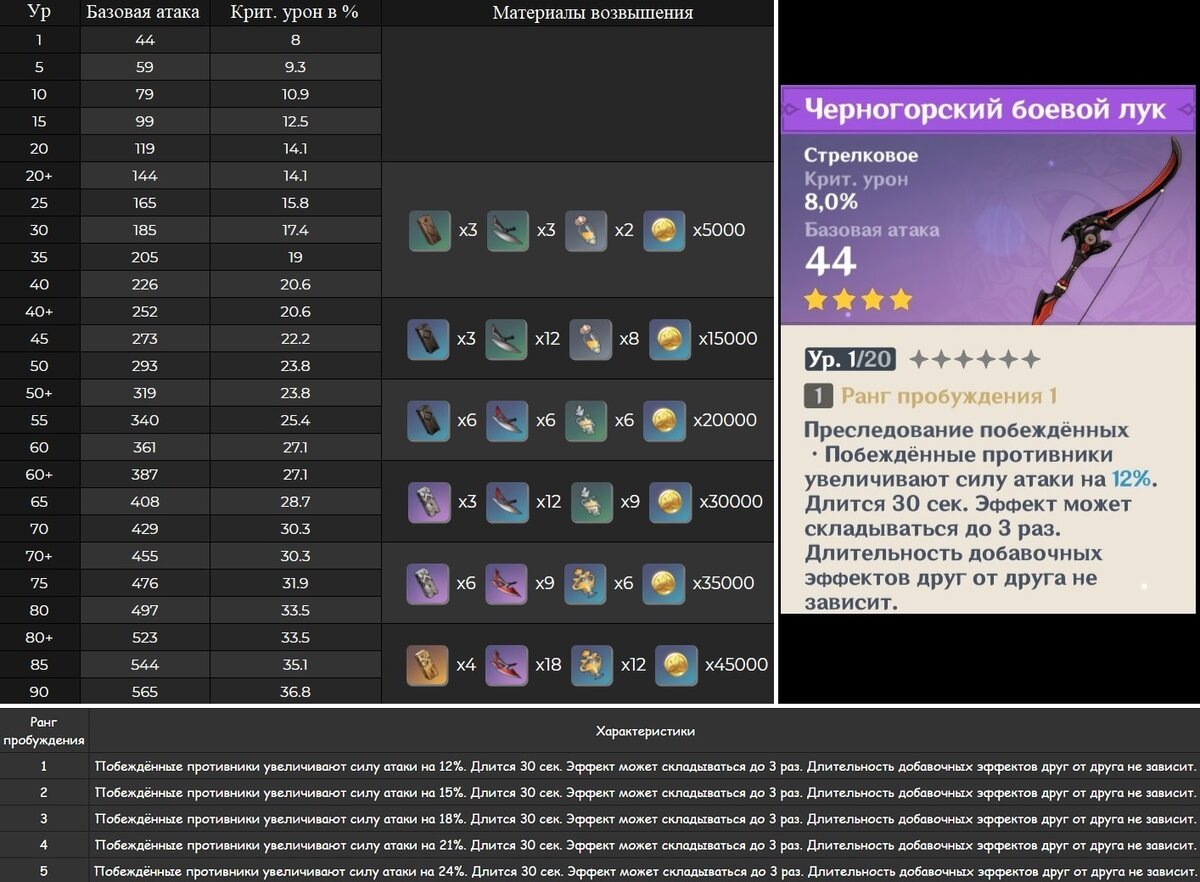Click the base attack cell "226"
The height and width of the screenshot is (882, 1200).
[x=145, y=284]
